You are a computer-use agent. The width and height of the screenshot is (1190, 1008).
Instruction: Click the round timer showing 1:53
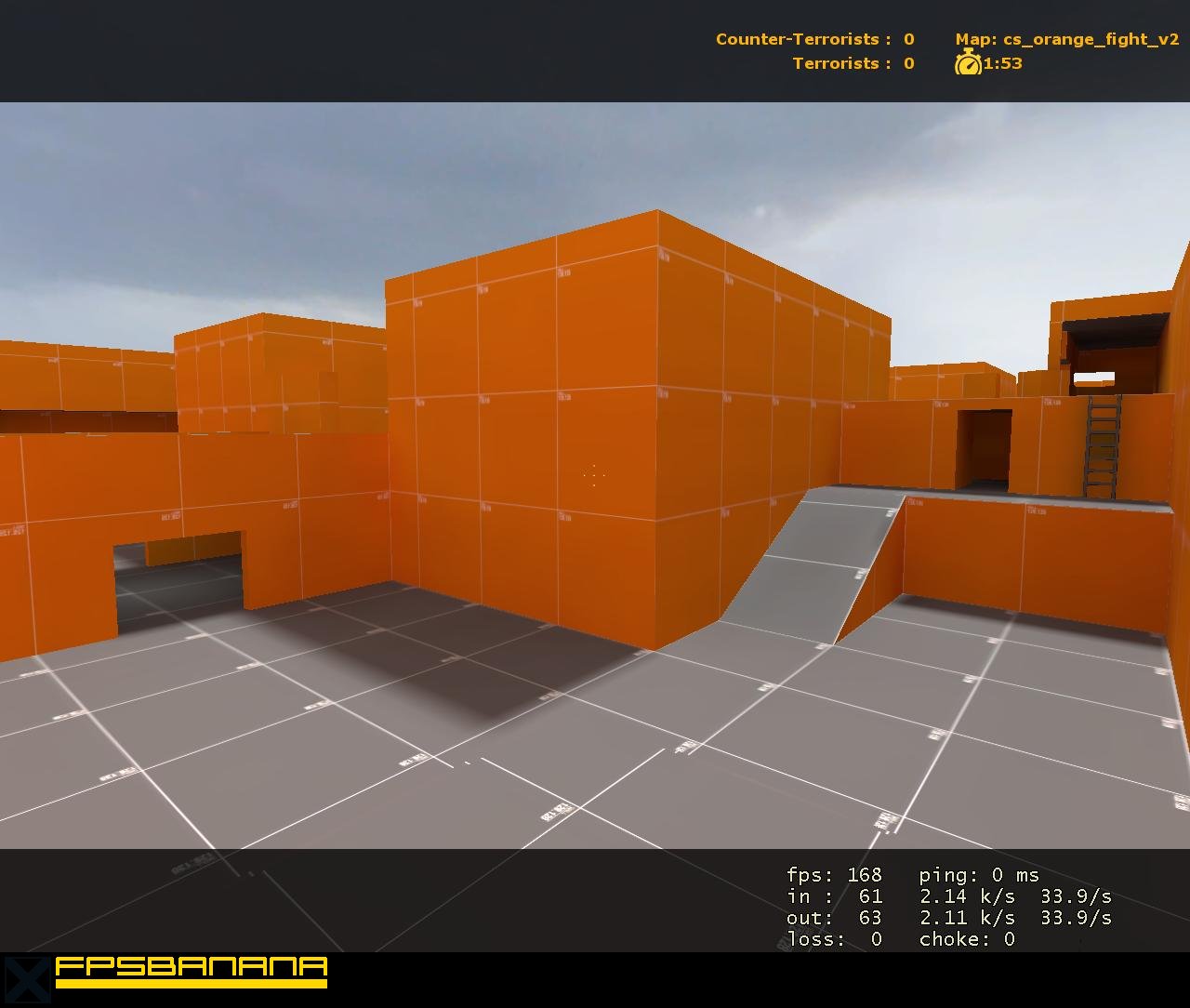click(x=1001, y=65)
